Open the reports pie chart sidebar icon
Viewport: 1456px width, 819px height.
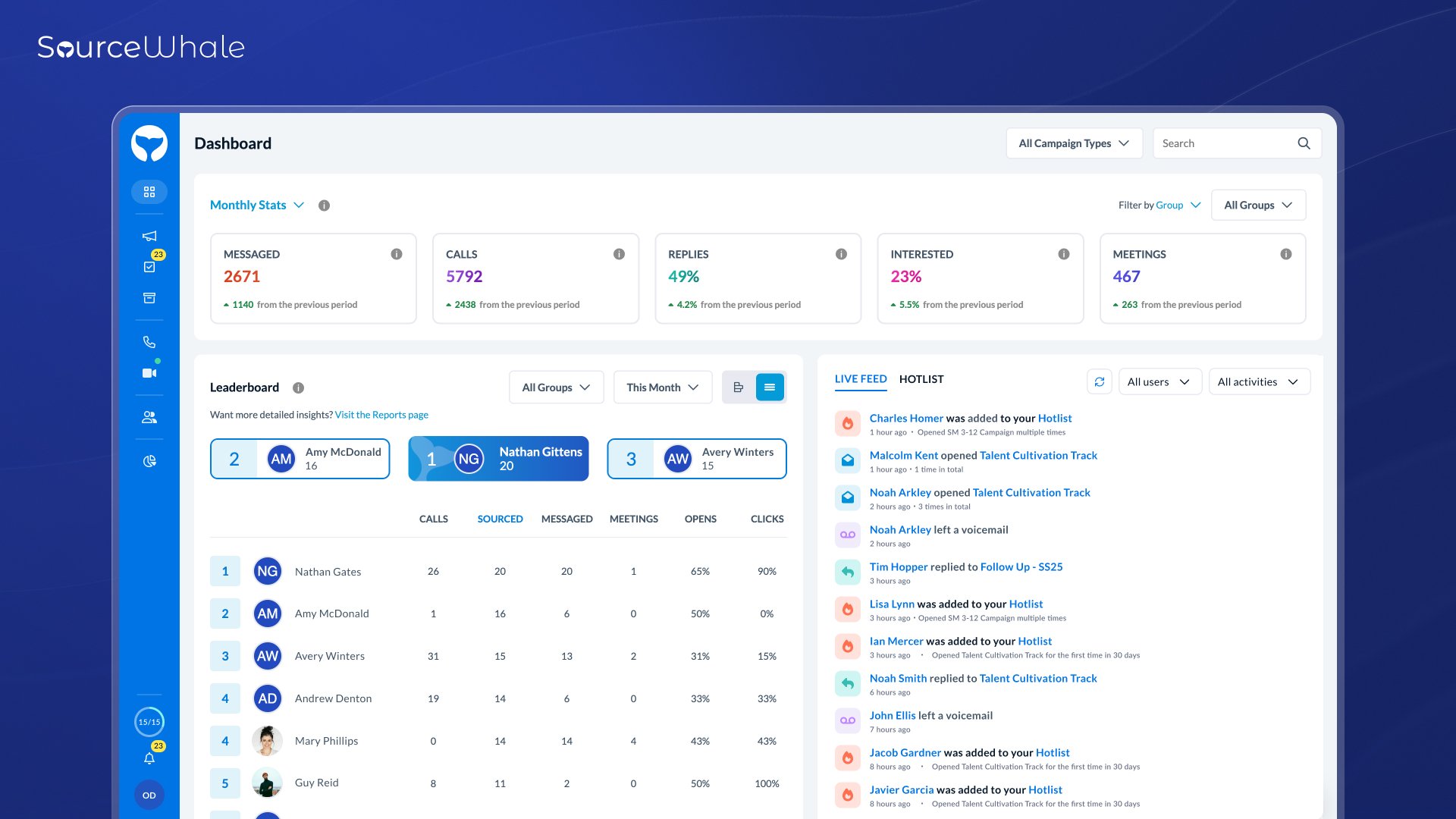[149, 461]
